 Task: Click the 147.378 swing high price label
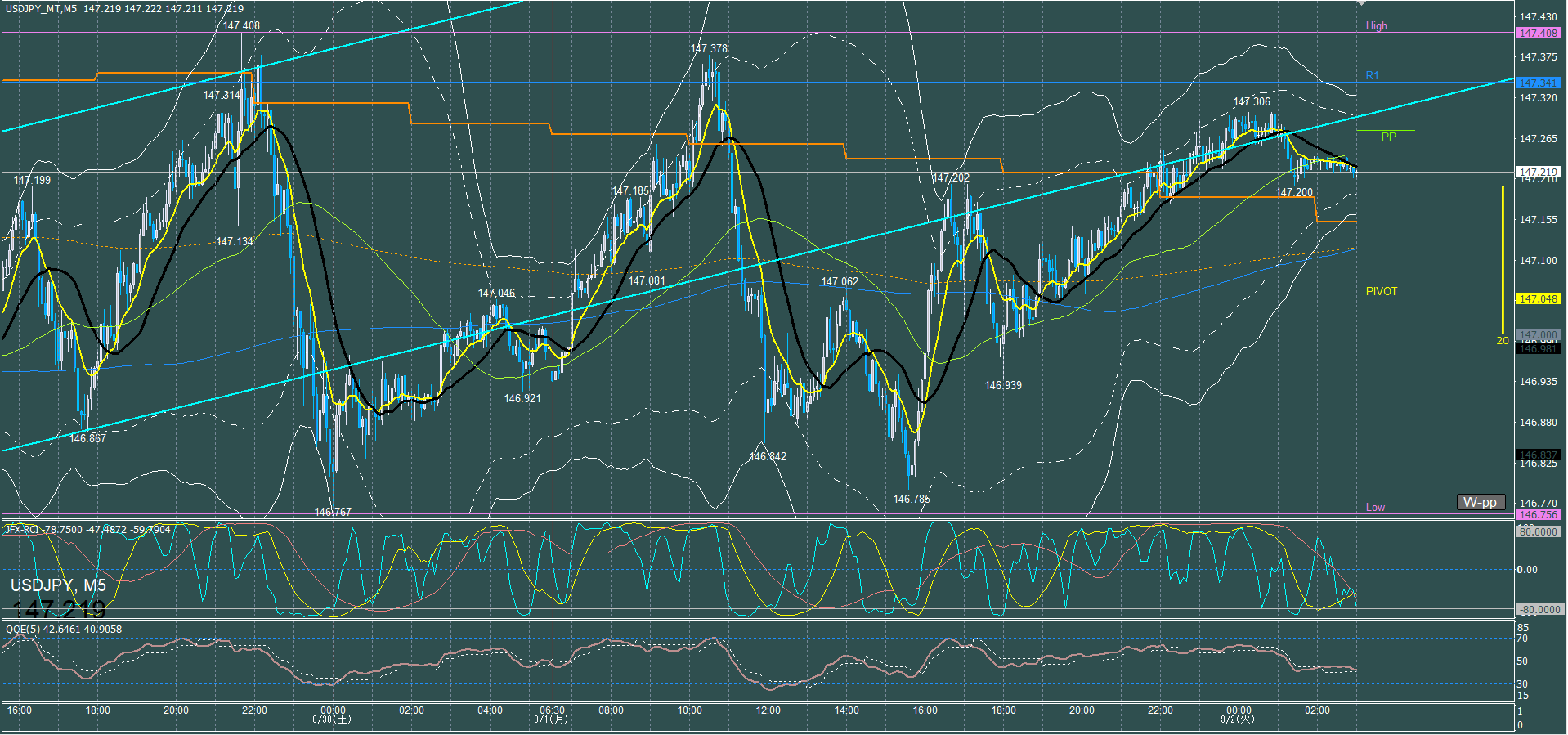(x=708, y=48)
